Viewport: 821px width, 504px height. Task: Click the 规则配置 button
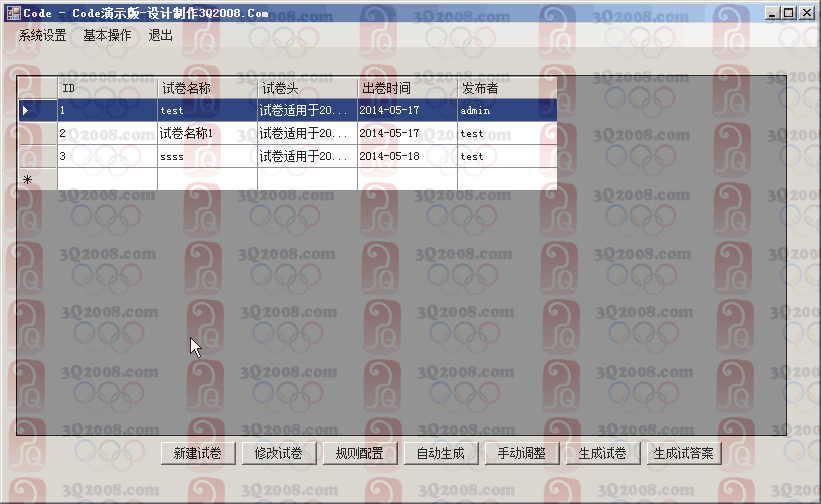point(360,453)
